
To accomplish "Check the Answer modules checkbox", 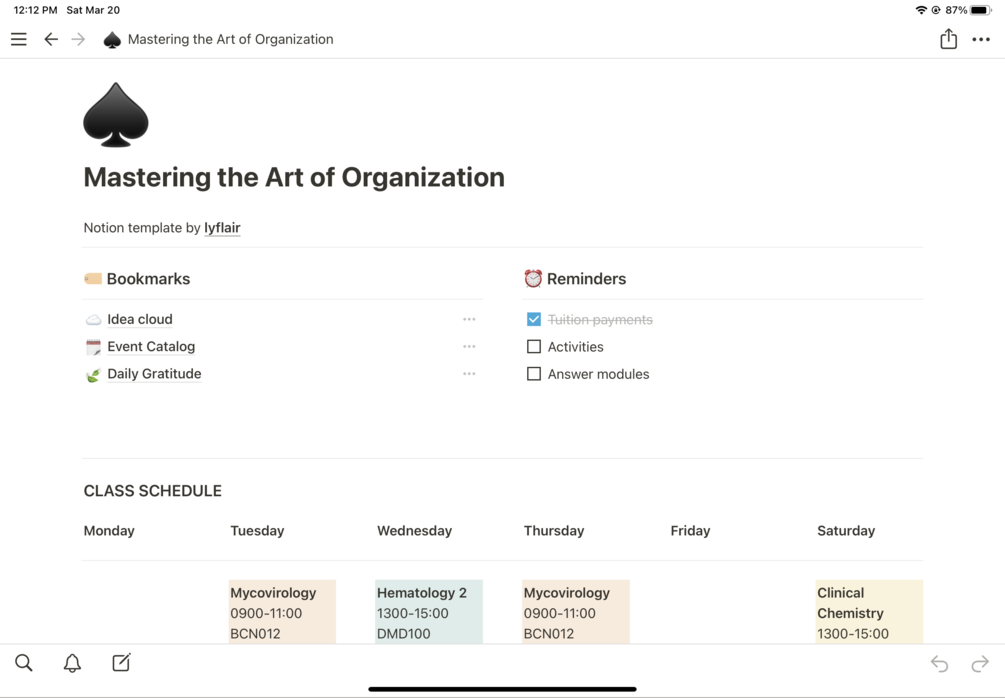I will click(x=534, y=374).
